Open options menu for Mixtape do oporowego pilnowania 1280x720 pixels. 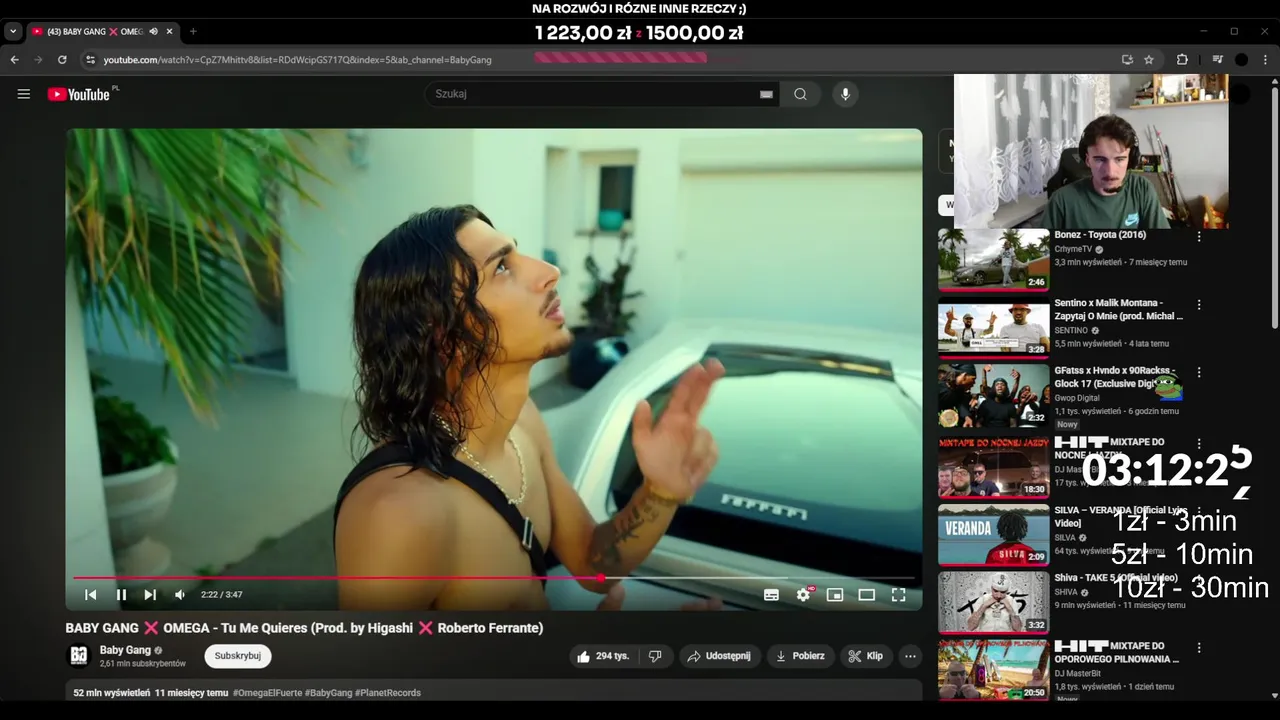coord(1199,647)
